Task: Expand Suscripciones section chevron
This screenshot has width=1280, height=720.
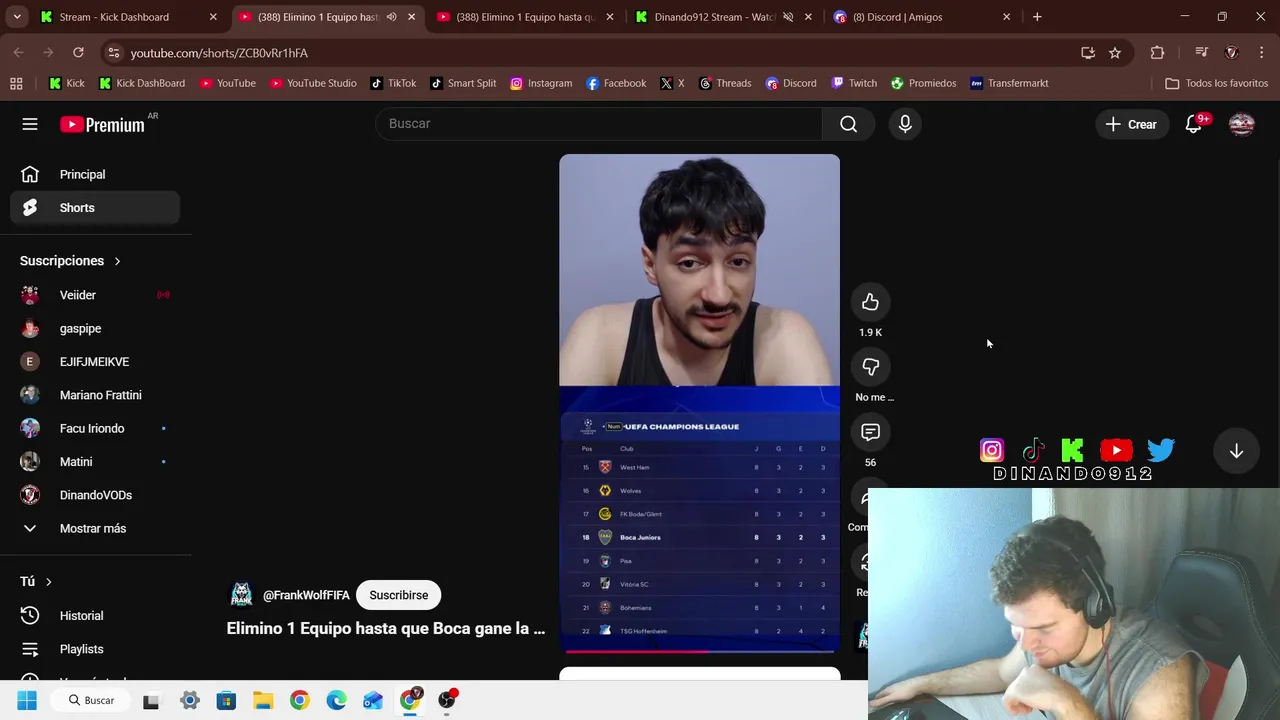Action: (x=117, y=261)
